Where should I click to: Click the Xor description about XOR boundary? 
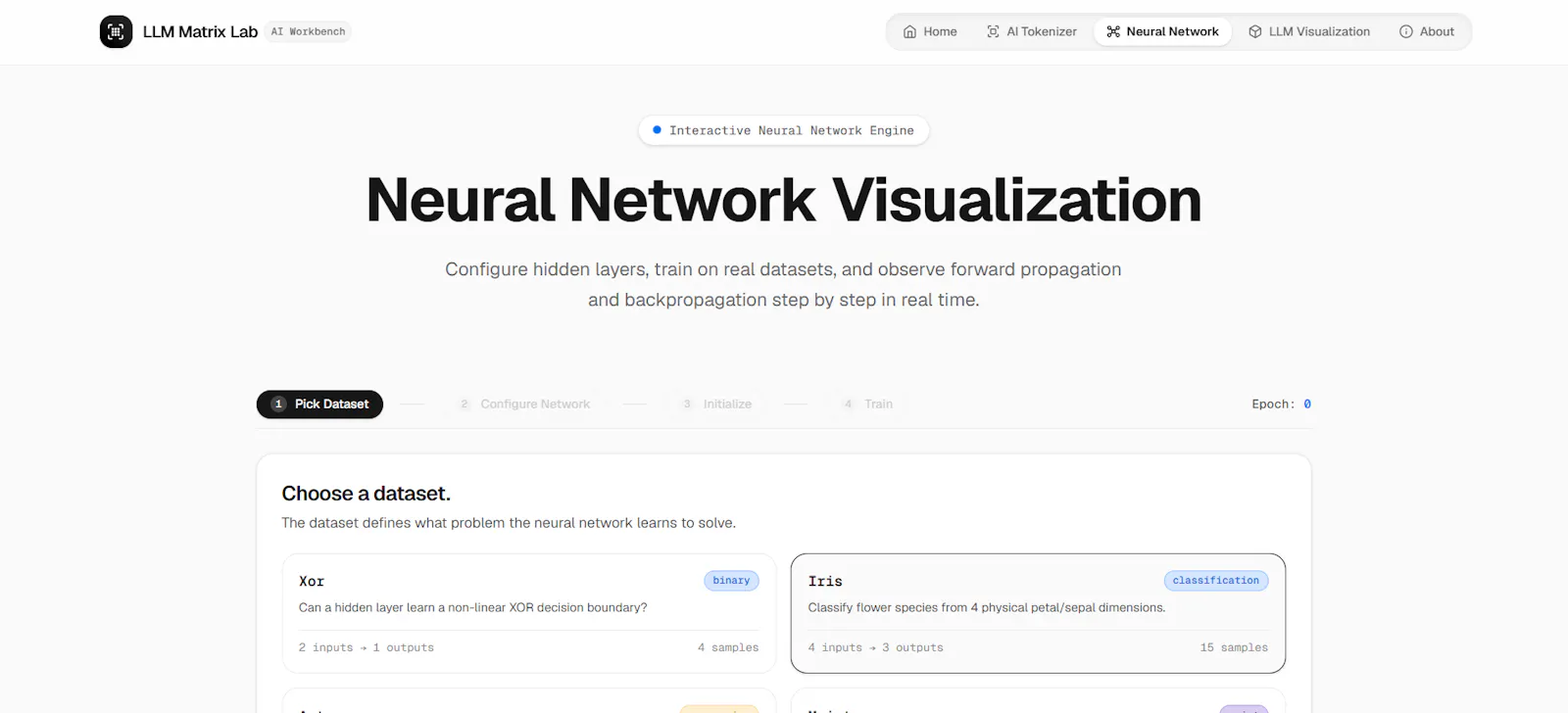point(472,607)
